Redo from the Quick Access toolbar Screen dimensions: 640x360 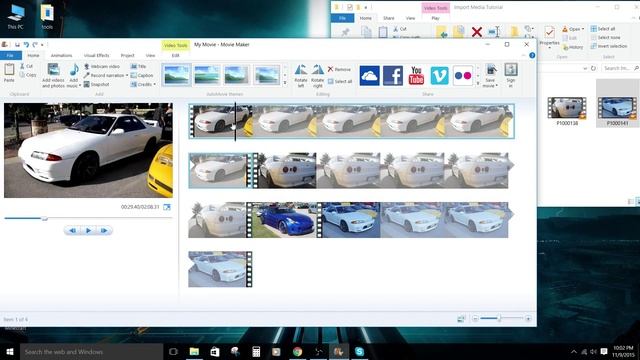point(35,44)
